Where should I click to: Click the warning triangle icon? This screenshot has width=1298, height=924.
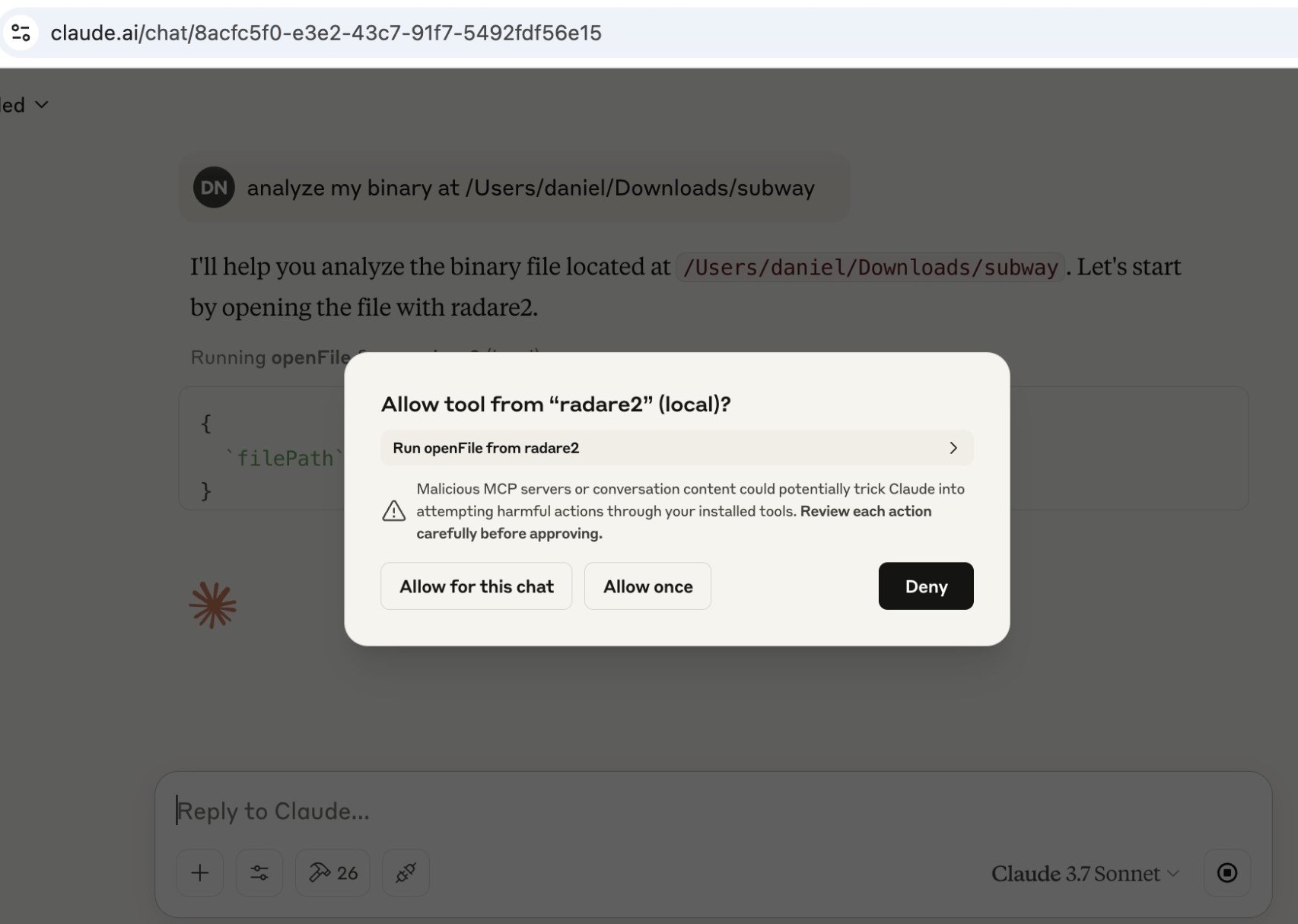(393, 511)
